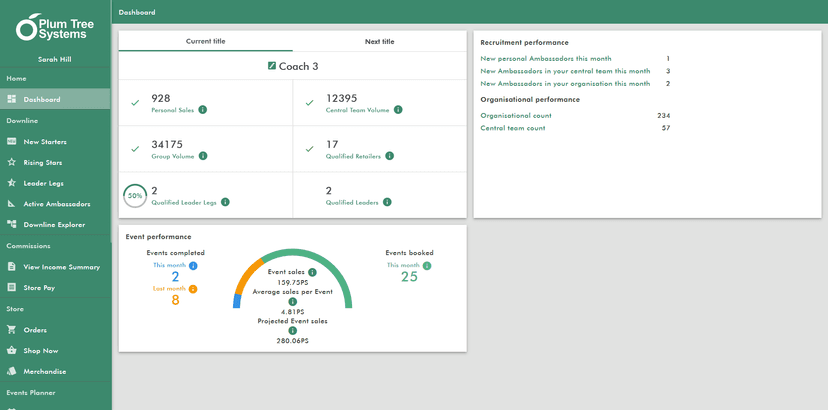Click the Group Volume green checkmark
The width and height of the screenshot is (828, 410).
click(135, 149)
